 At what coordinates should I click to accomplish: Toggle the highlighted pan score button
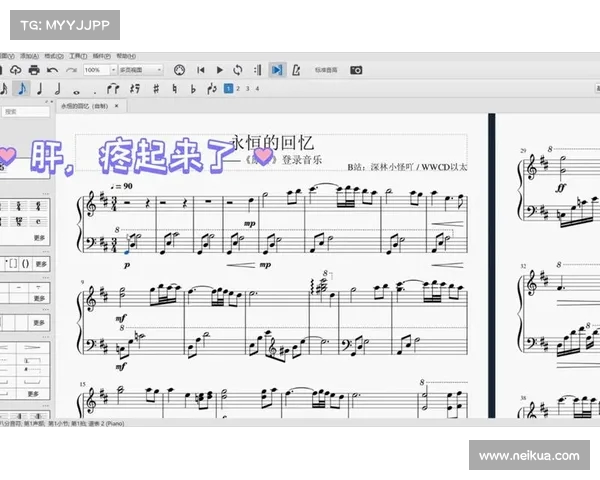[x=277, y=70]
